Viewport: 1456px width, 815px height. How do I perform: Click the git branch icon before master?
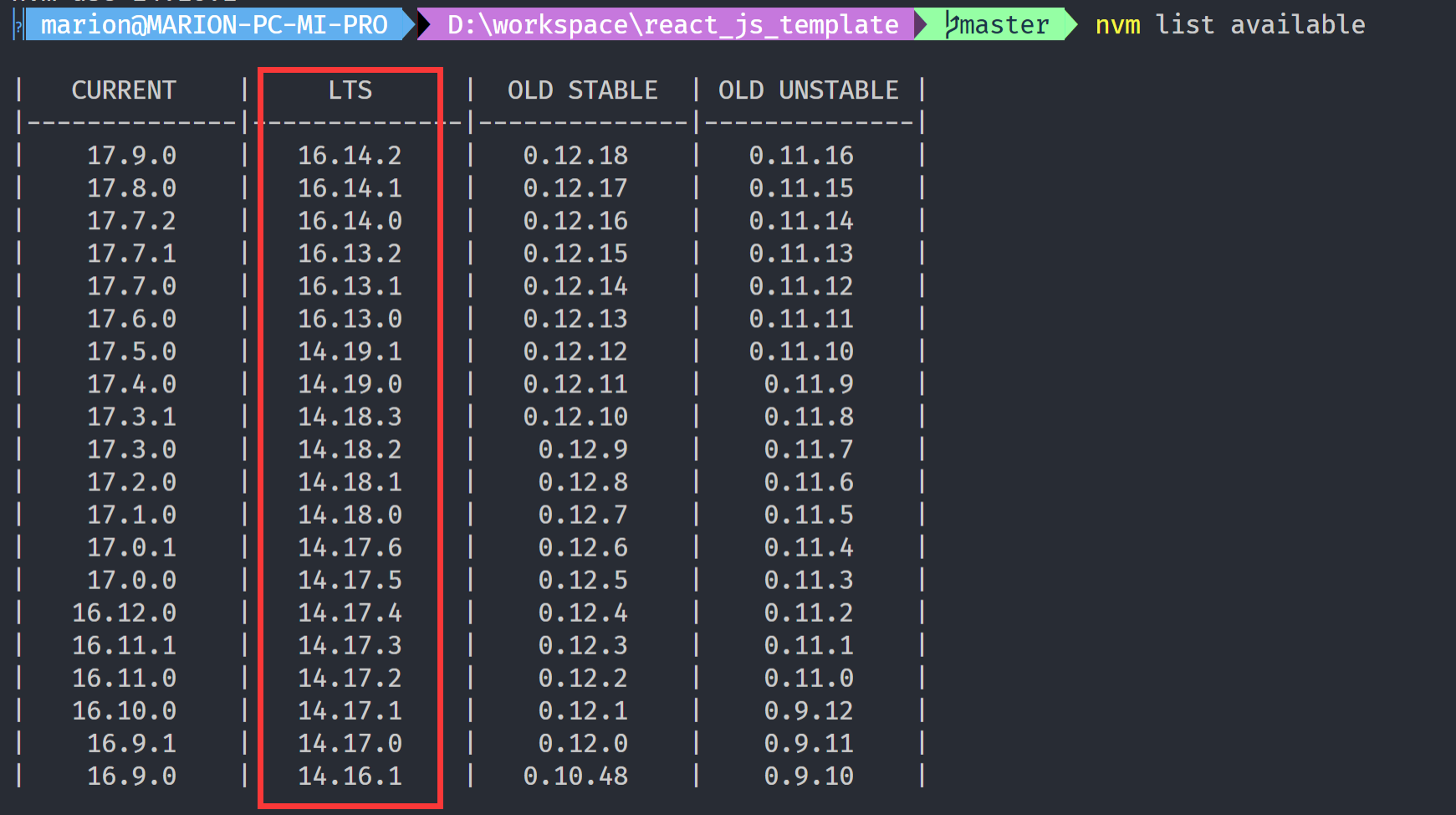tap(951, 25)
